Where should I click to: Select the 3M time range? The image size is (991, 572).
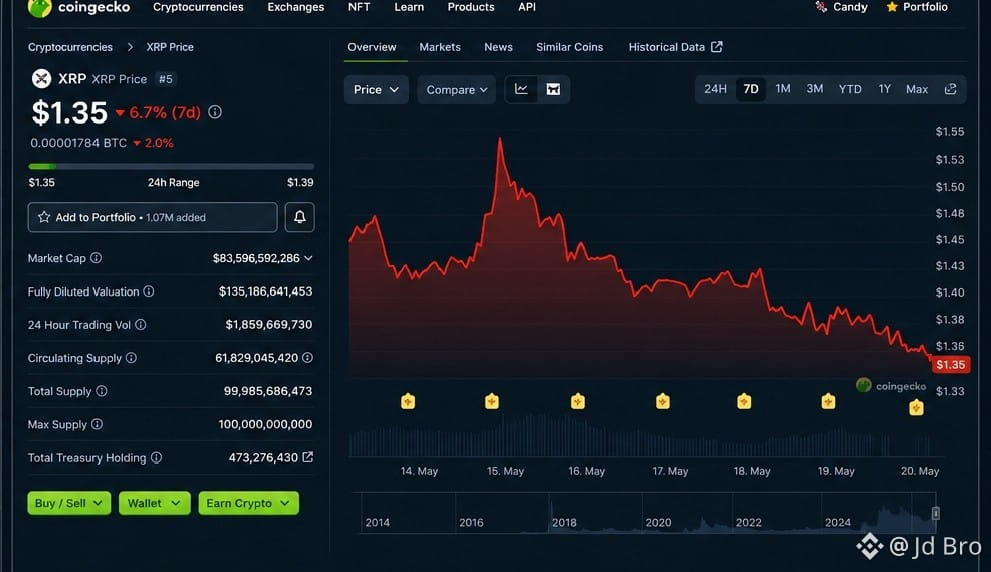[815, 89]
